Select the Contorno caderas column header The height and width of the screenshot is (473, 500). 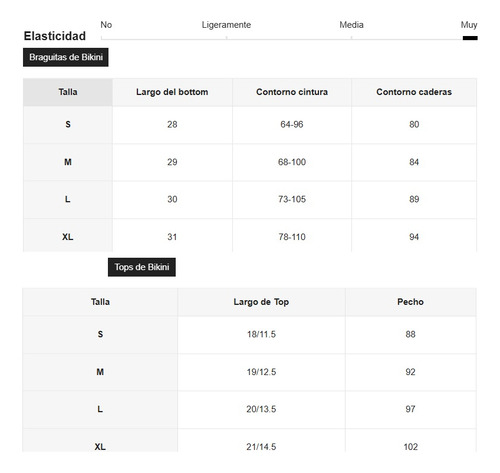(x=414, y=92)
